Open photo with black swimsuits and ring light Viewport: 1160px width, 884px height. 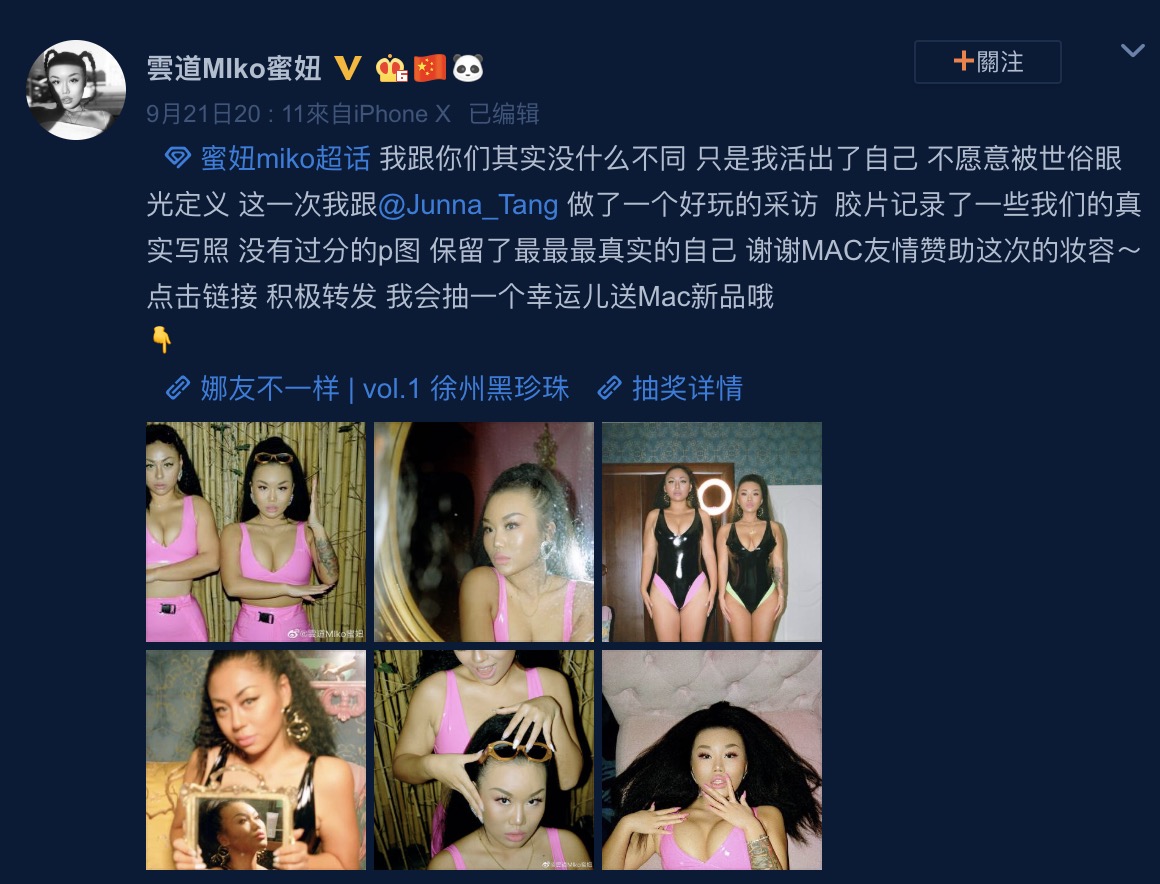(712, 532)
